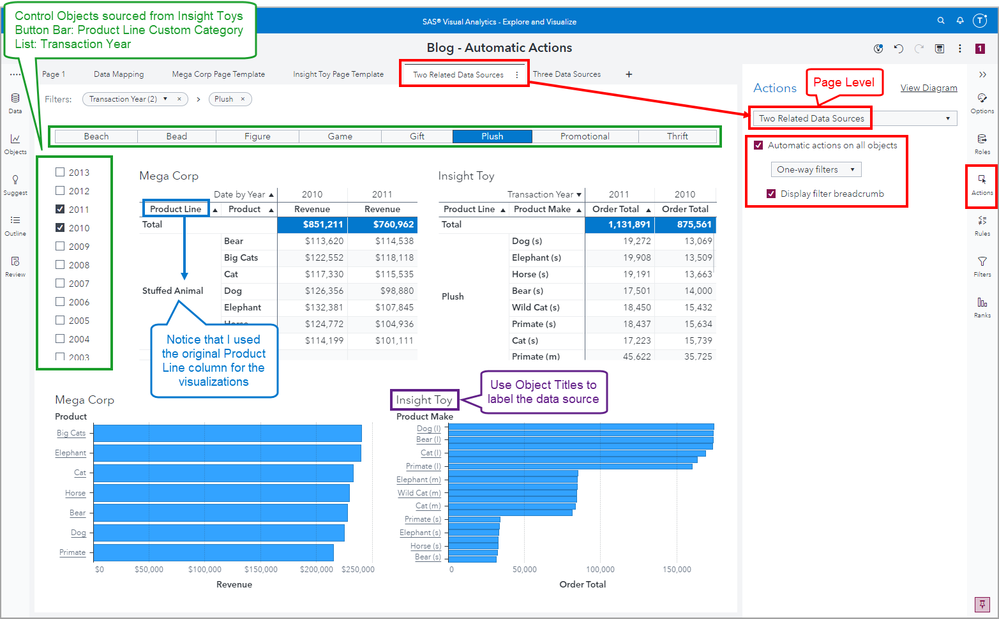Open notifications bell icon
Image resolution: width=999 pixels, height=619 pixels.
pyautogui.click(x=959, y=21)
